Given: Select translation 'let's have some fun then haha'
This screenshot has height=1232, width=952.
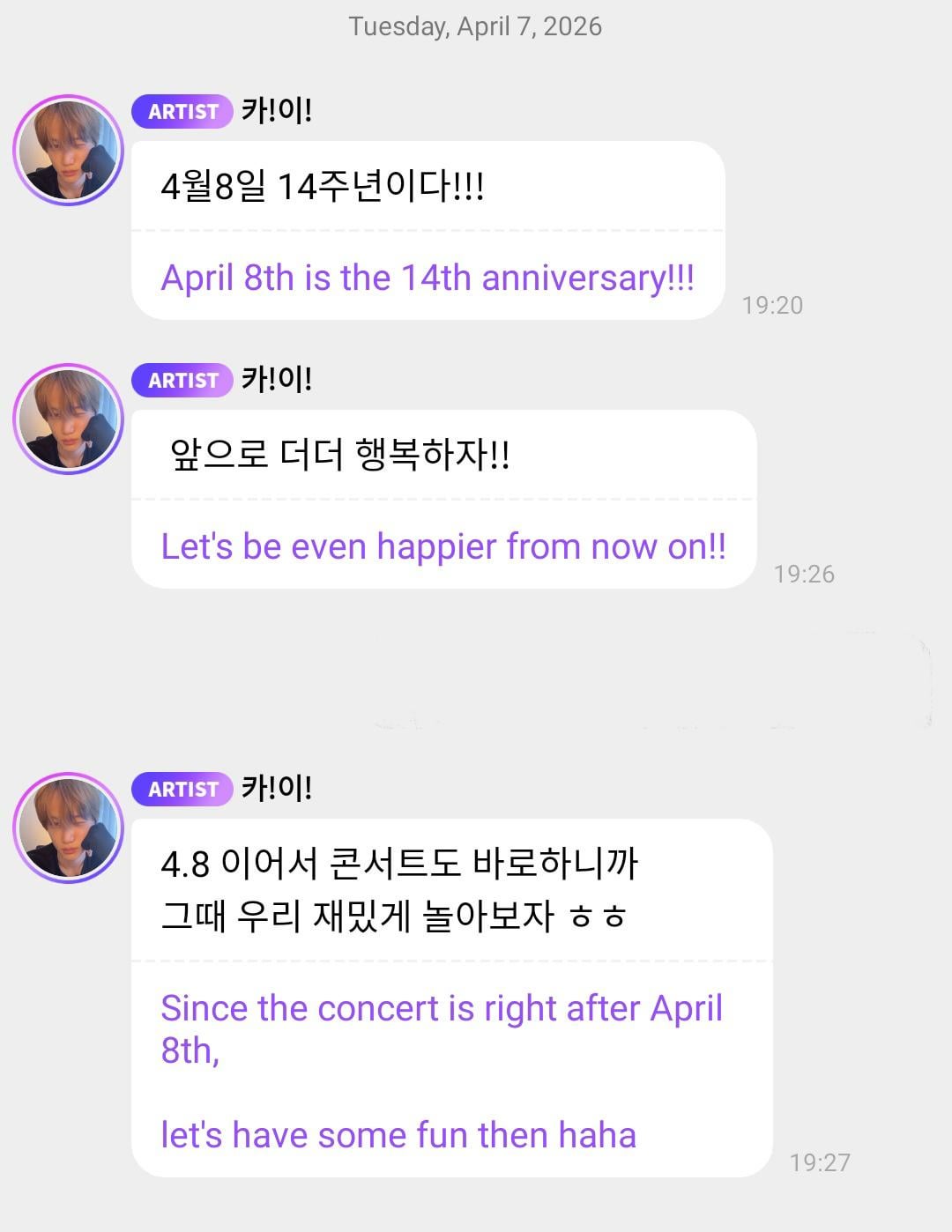Looking at the screenshot, I should (398, 1135).
